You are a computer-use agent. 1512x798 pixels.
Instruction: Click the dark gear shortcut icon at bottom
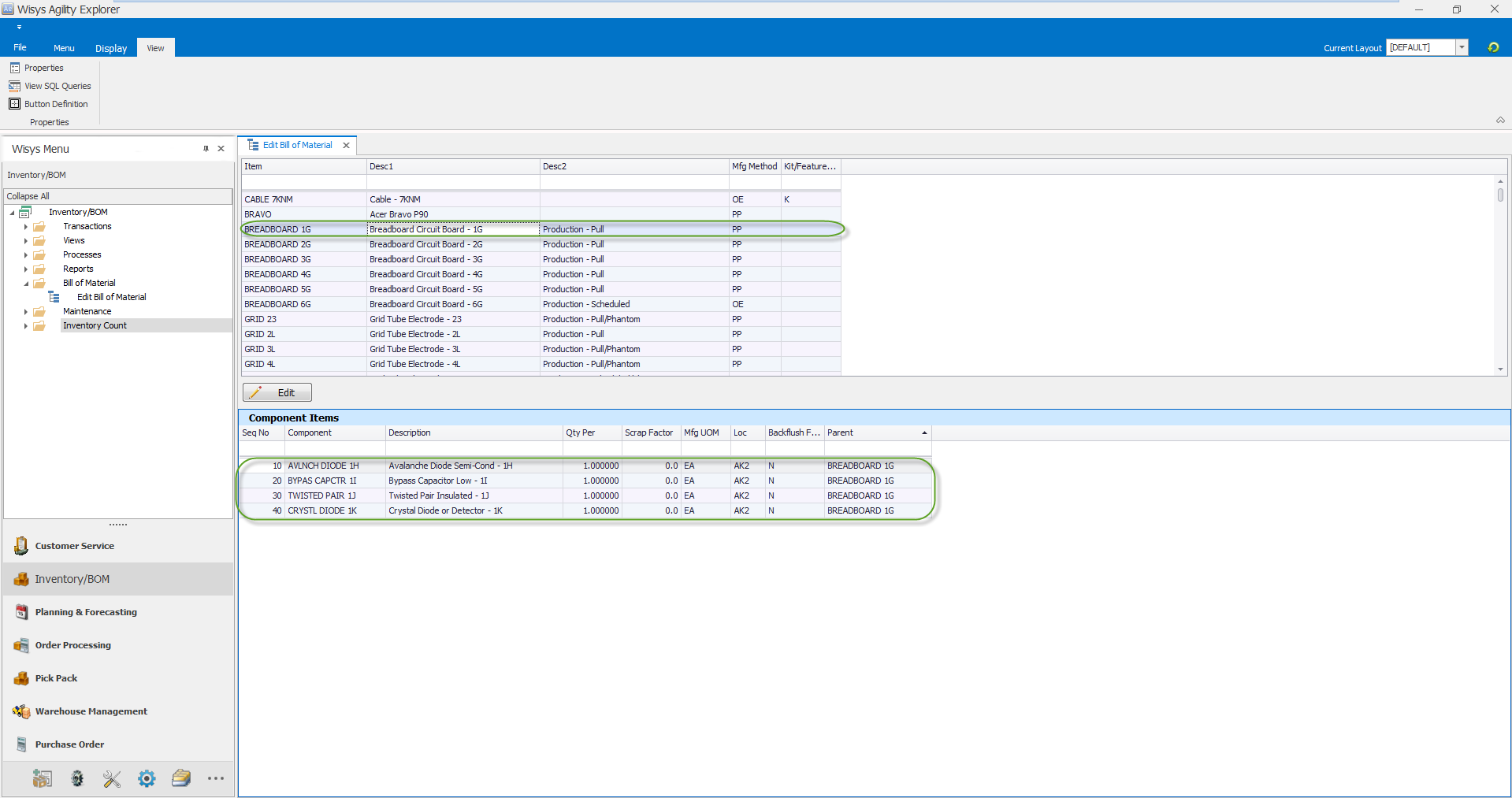[x=77, y=778]
